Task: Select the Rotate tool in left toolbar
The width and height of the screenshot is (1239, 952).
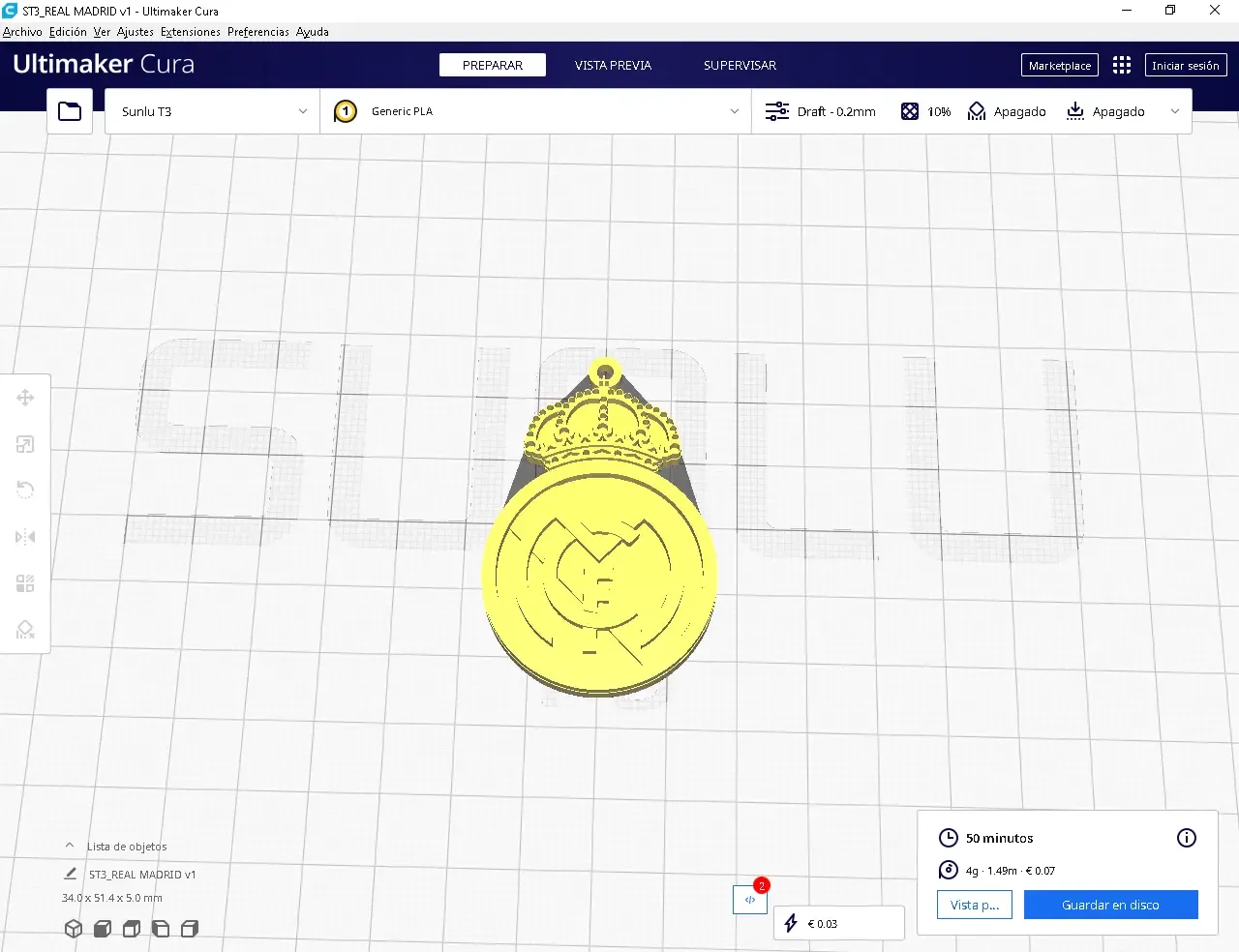Action: point(25,490)
